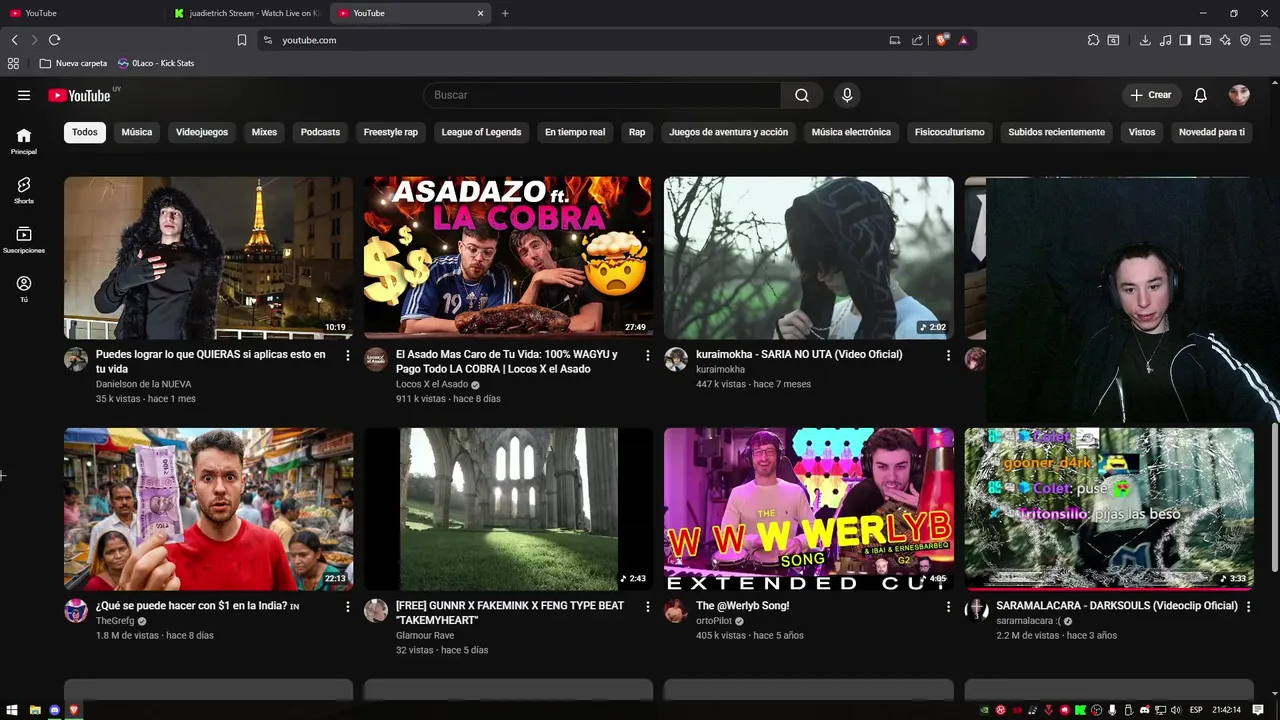Open the ortoPilot channel name link

point(714,621)
